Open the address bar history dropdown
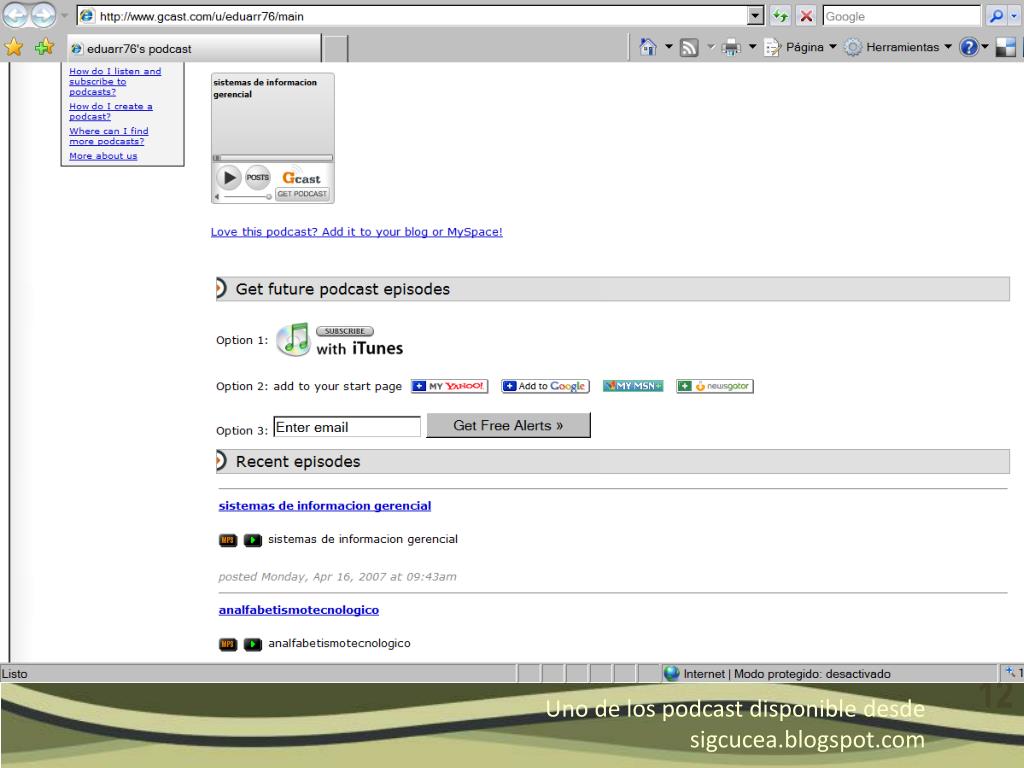1024x768 pixels. pyautogui.click(x=755, y=16)
